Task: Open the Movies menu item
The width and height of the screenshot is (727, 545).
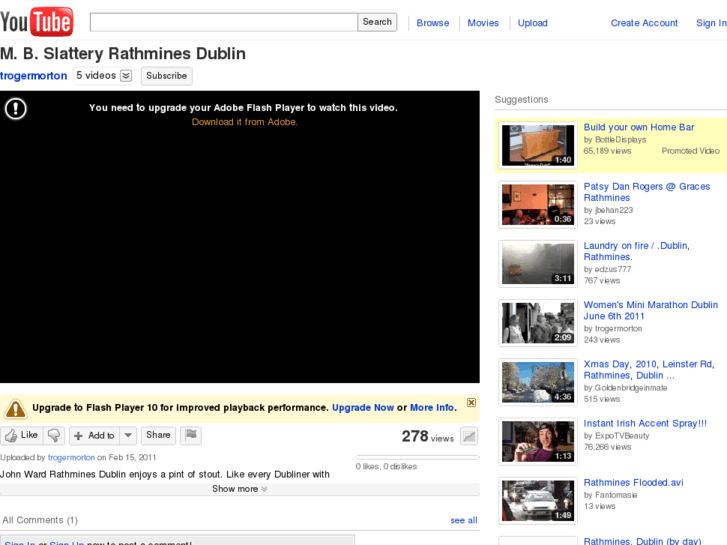Action: click(x=483, y=23)
